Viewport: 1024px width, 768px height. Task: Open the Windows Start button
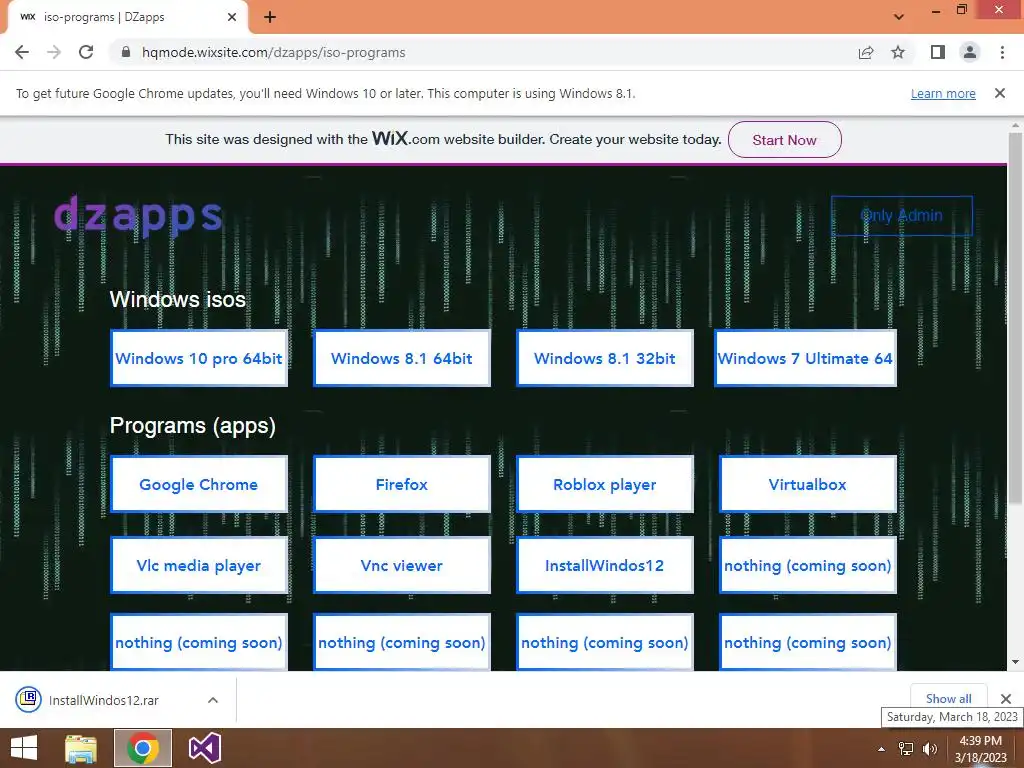(x=24, y=748)
